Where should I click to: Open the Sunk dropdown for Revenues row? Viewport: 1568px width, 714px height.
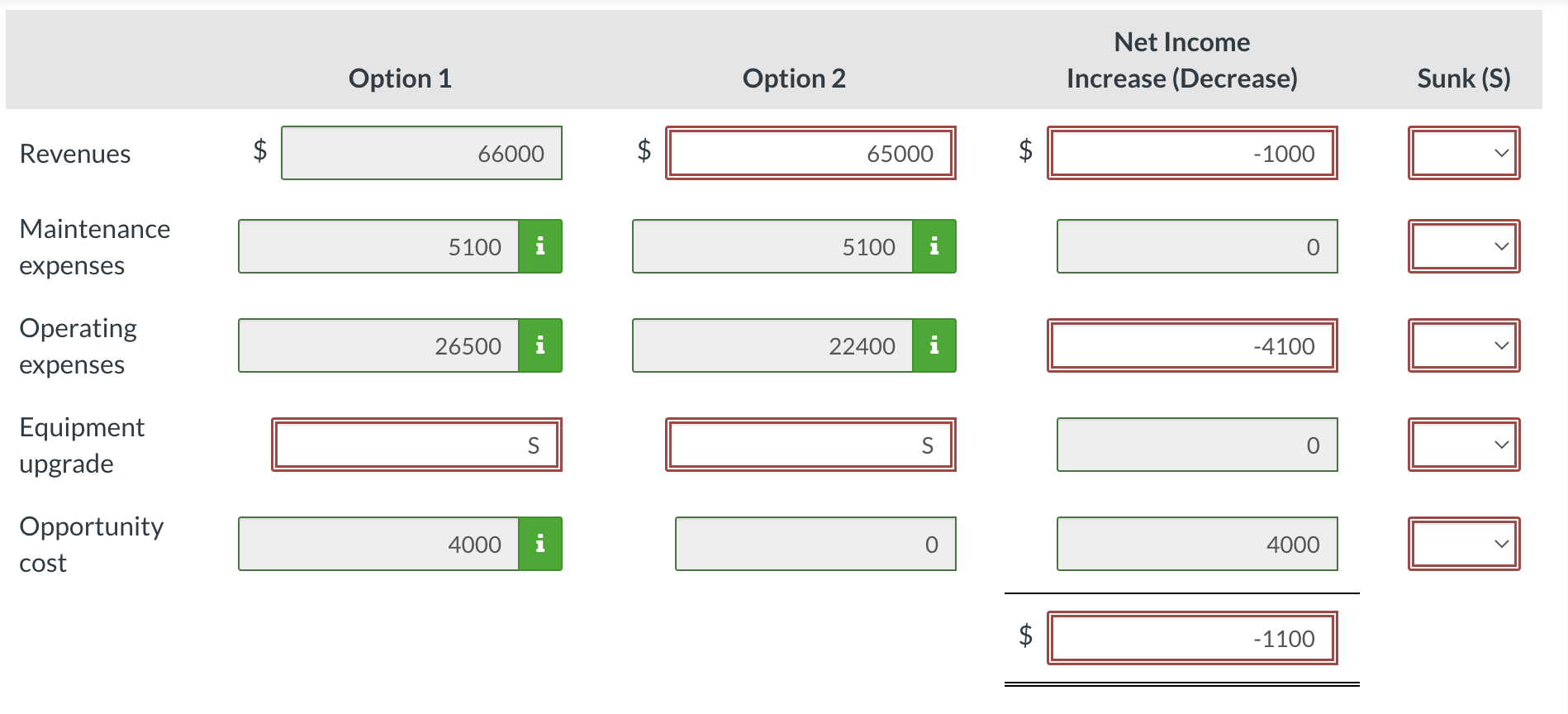pos(1463,152)
